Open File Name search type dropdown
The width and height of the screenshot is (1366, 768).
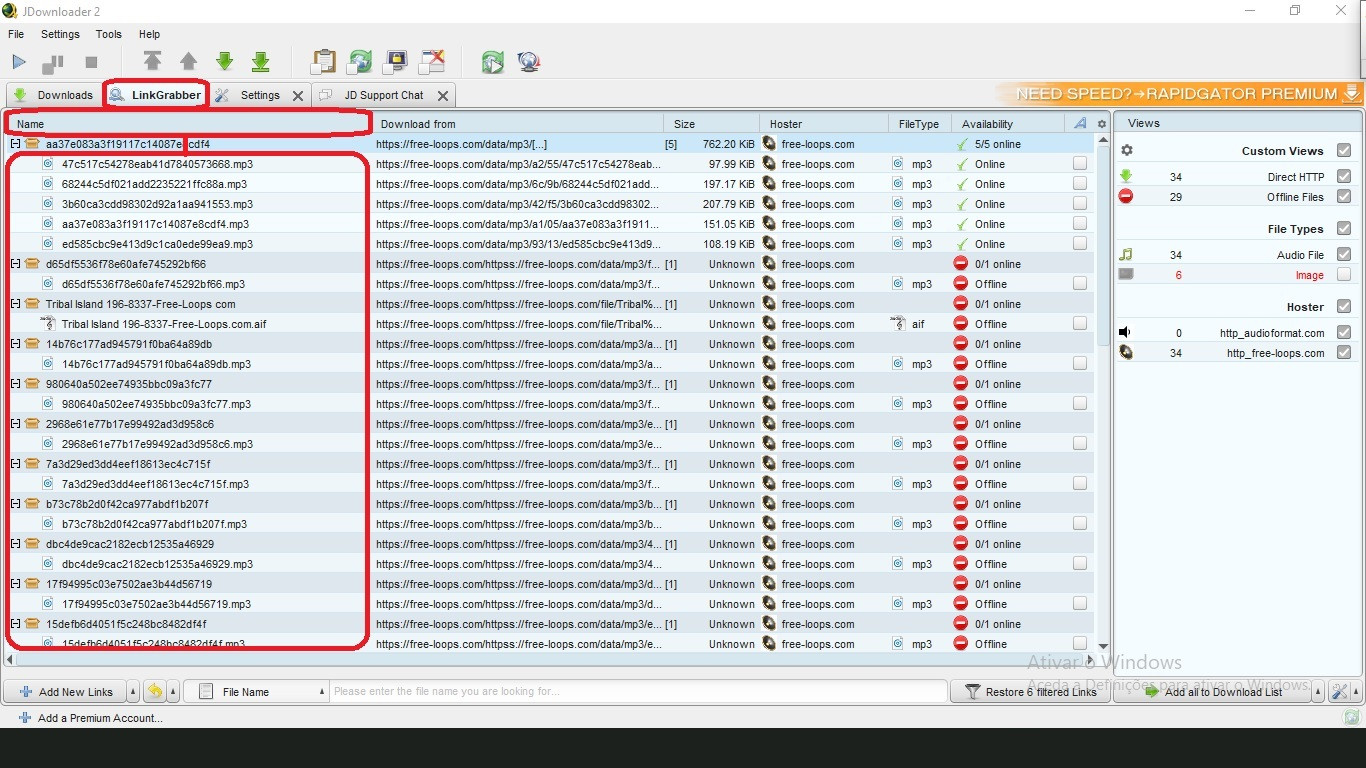coord(257,692)
